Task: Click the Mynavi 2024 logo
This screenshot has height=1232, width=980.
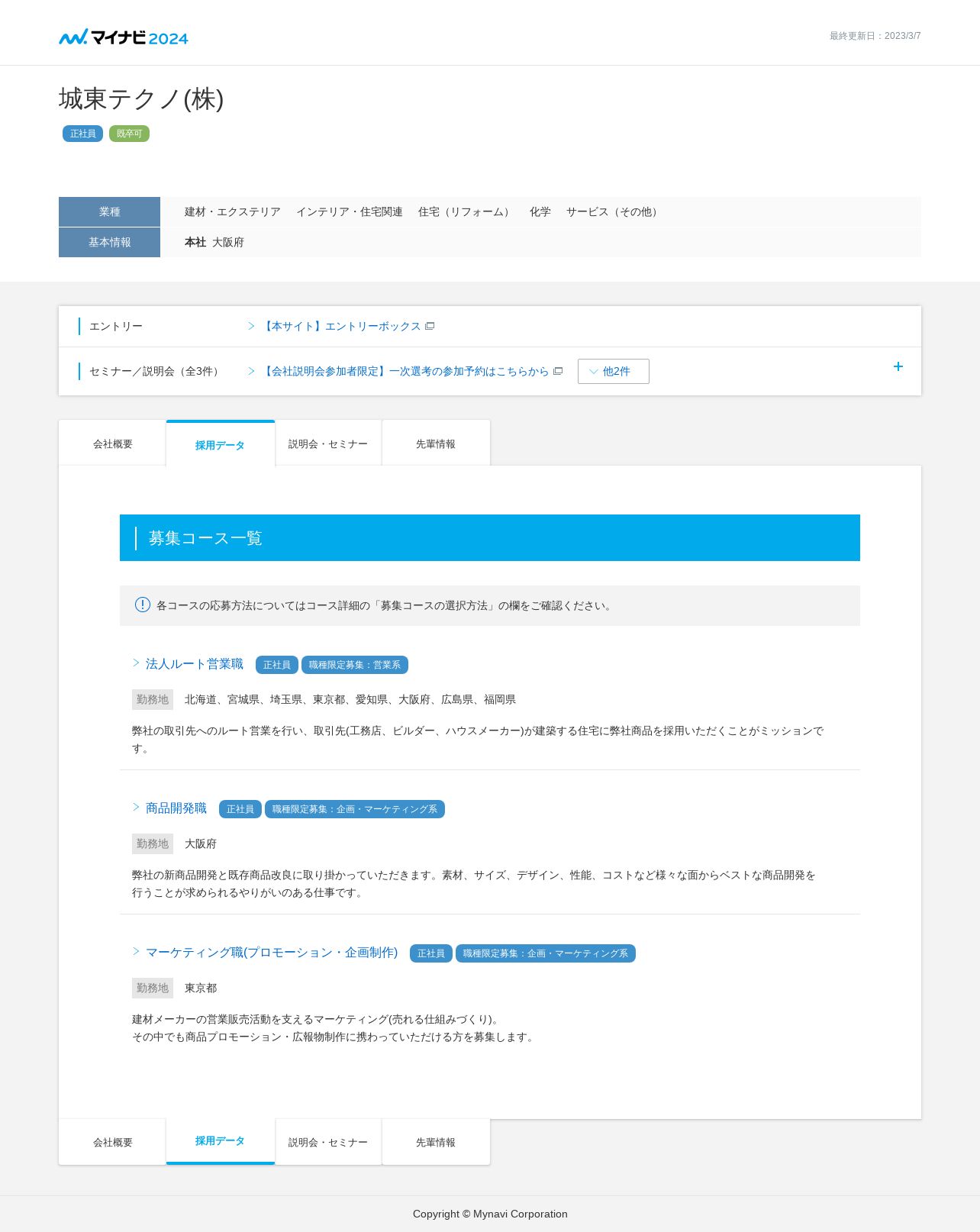Action: tap(124, 37)
